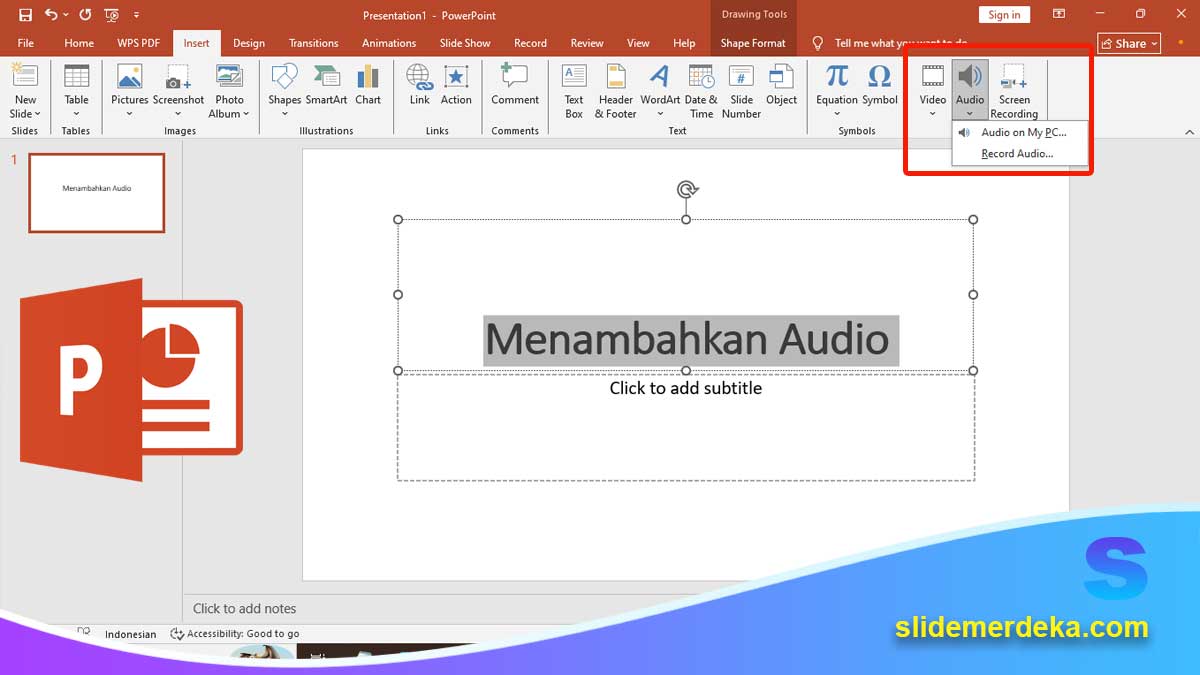Switch to the Home tab
This screenshot has height=675, width=1200.
point(79,43)
